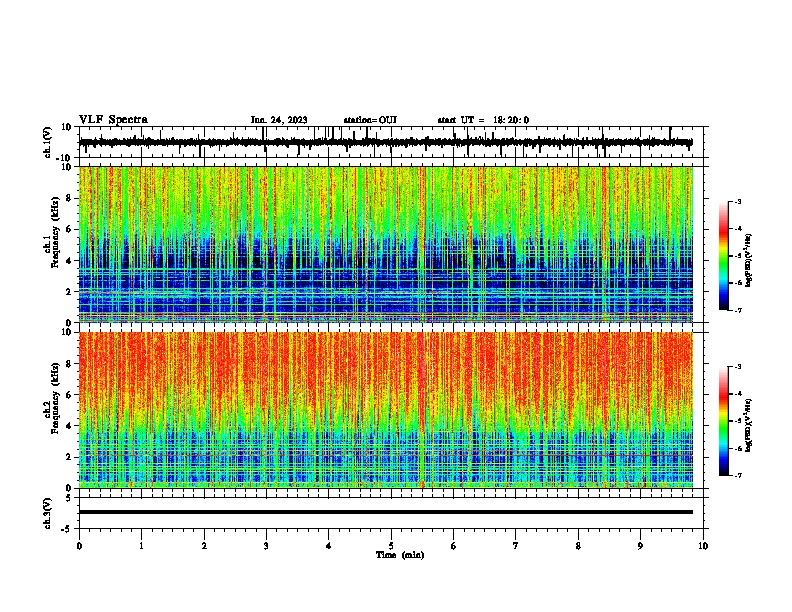
Task: Click the '6' kHz tick on ch.2 spectrogram
Action: (69, 395)
